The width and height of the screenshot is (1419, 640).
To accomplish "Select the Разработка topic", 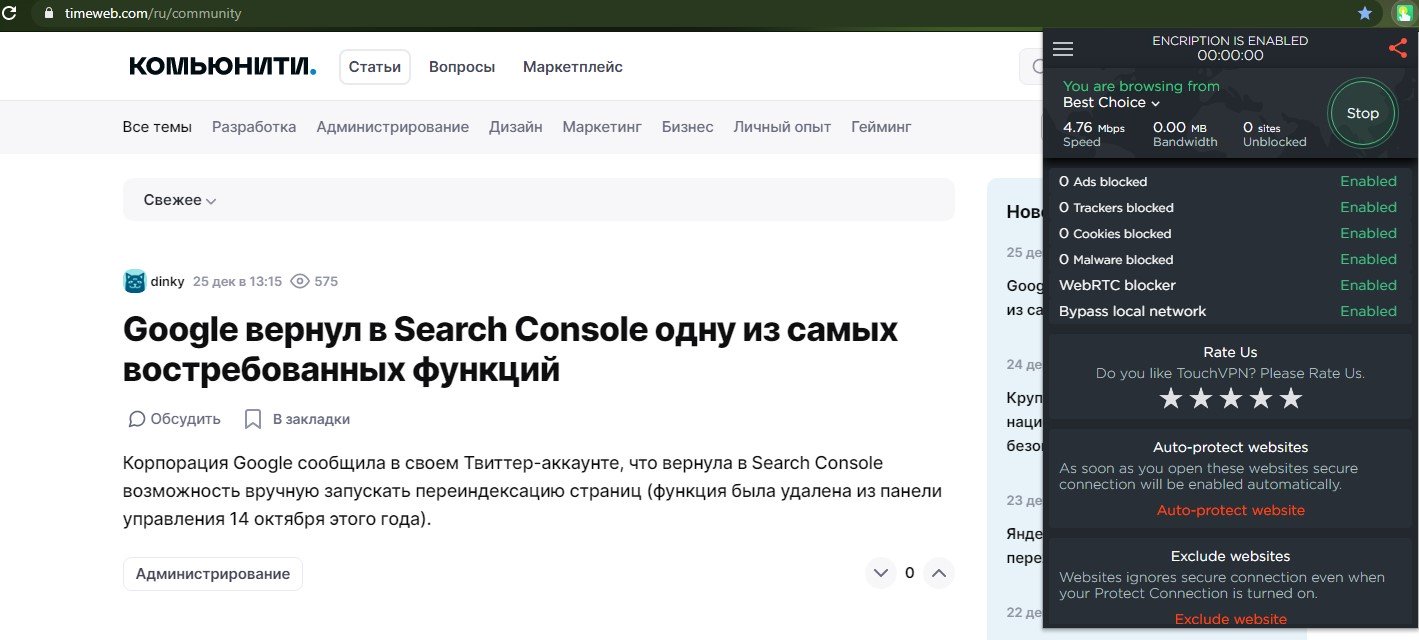I will point(254,127).
